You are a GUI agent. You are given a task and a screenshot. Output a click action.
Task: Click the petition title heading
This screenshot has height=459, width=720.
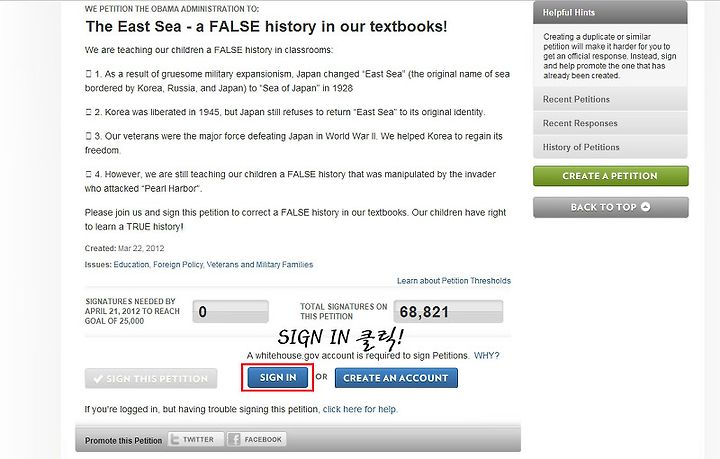click(x=266, y=26)
